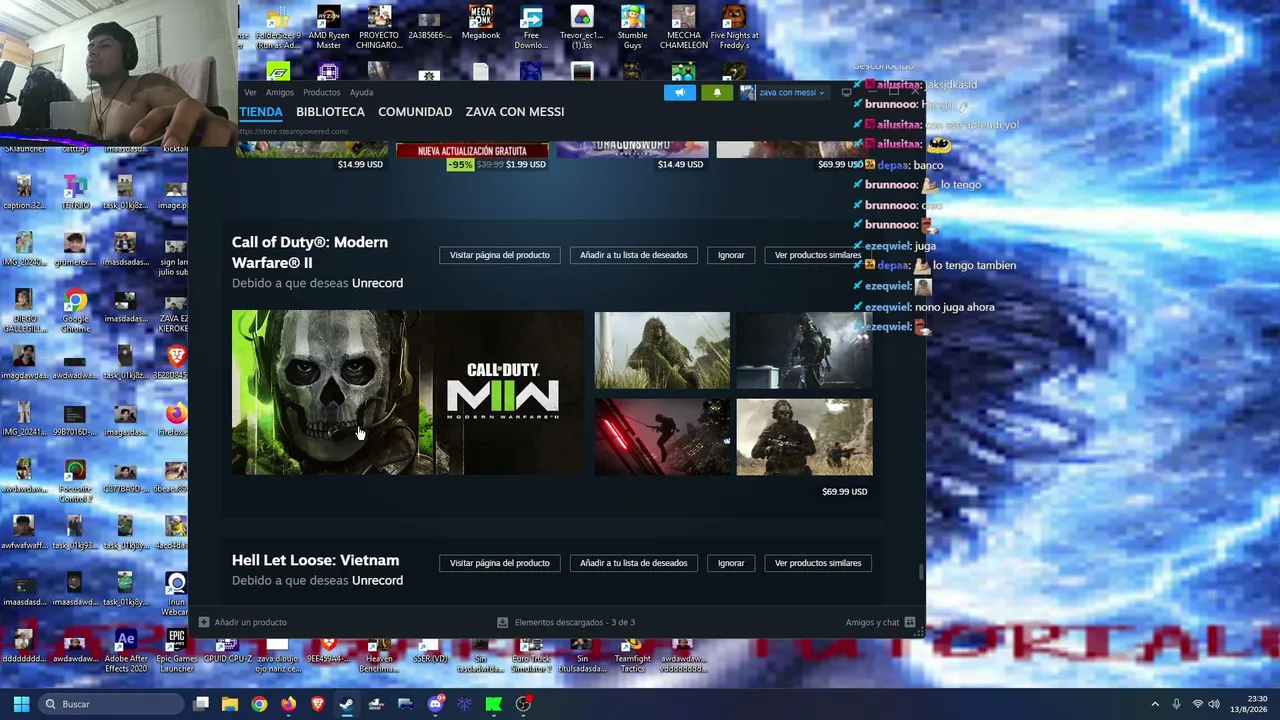Open the Epic Games Launcher desktop icon
1280x720 pixels.
point(176,651)
